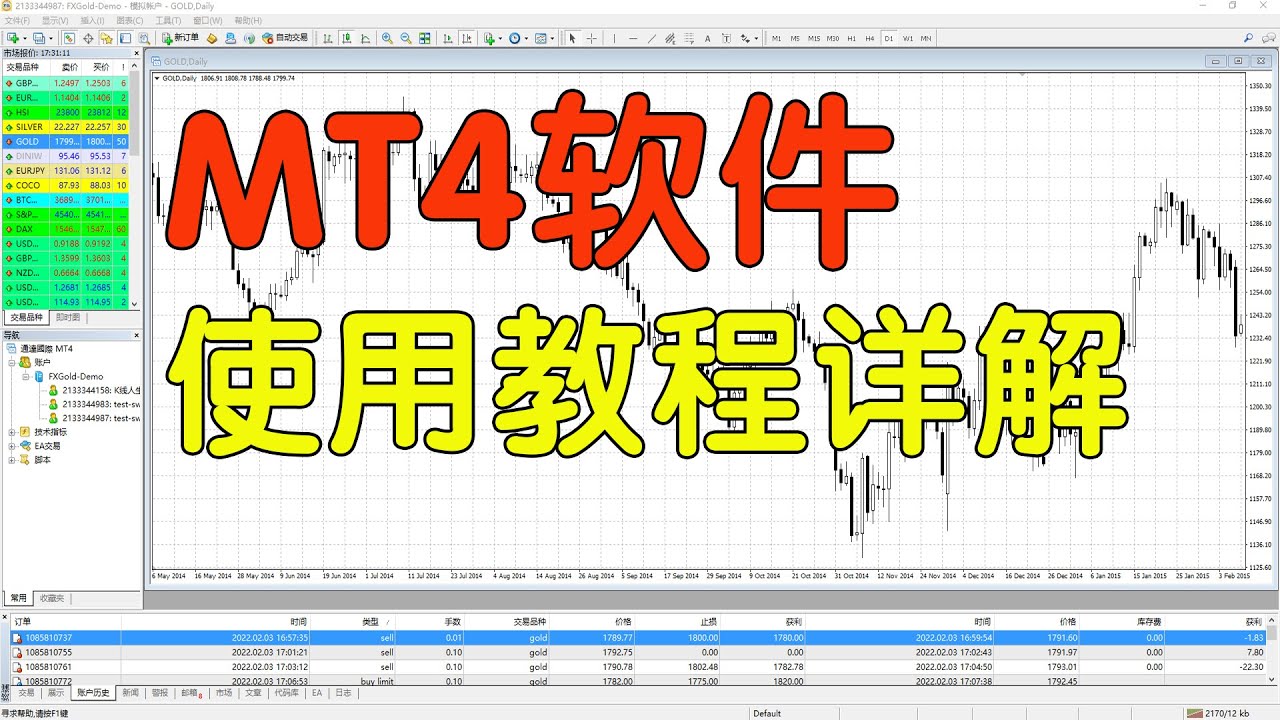The width and height of the screenshot is (1280, 720).
Task: Open the search magnifier at top right
Action: [x=1250, y=38]
